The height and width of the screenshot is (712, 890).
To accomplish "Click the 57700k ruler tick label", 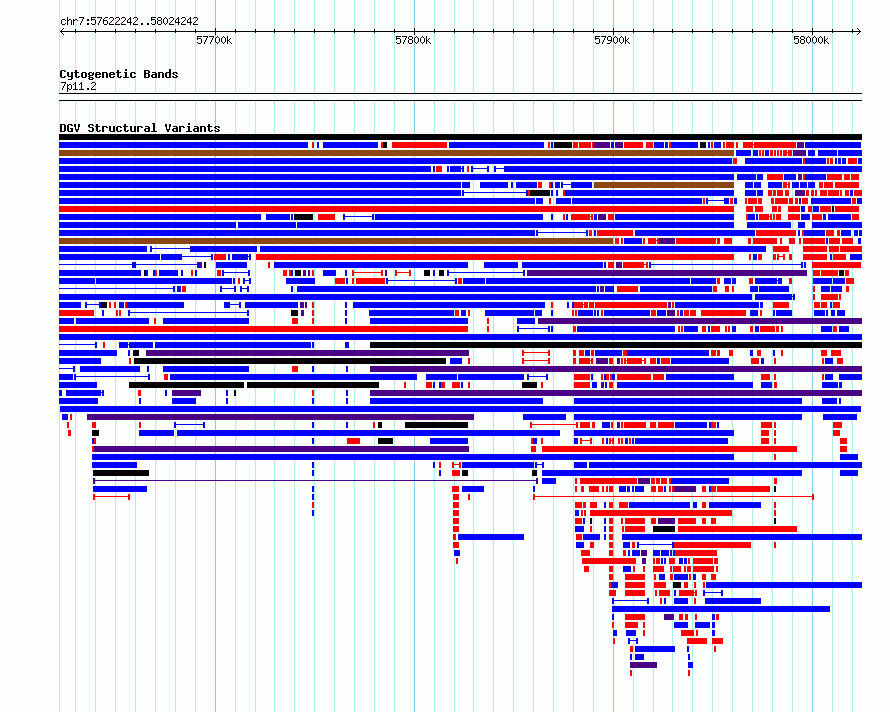I will 214,40.
